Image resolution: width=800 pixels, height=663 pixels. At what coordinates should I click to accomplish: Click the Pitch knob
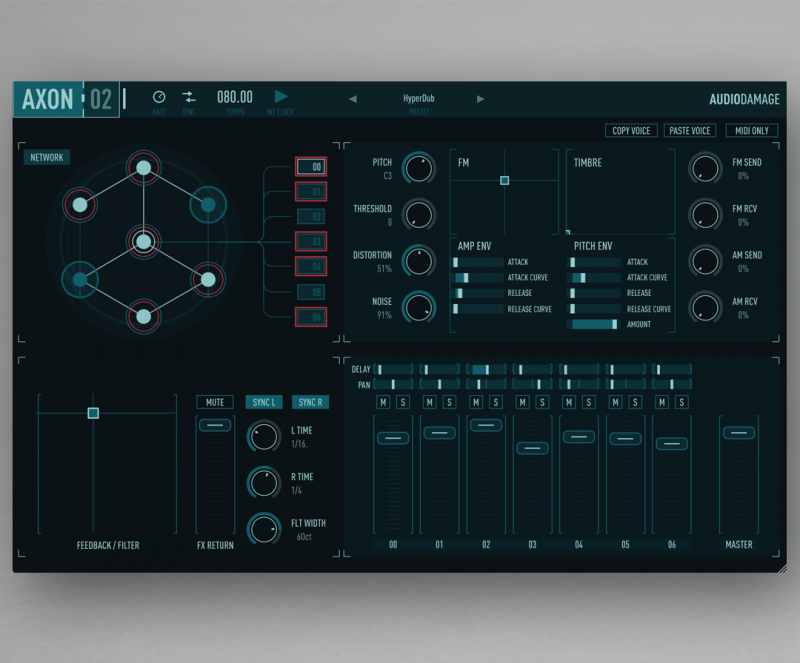click(x=418, y=168)
